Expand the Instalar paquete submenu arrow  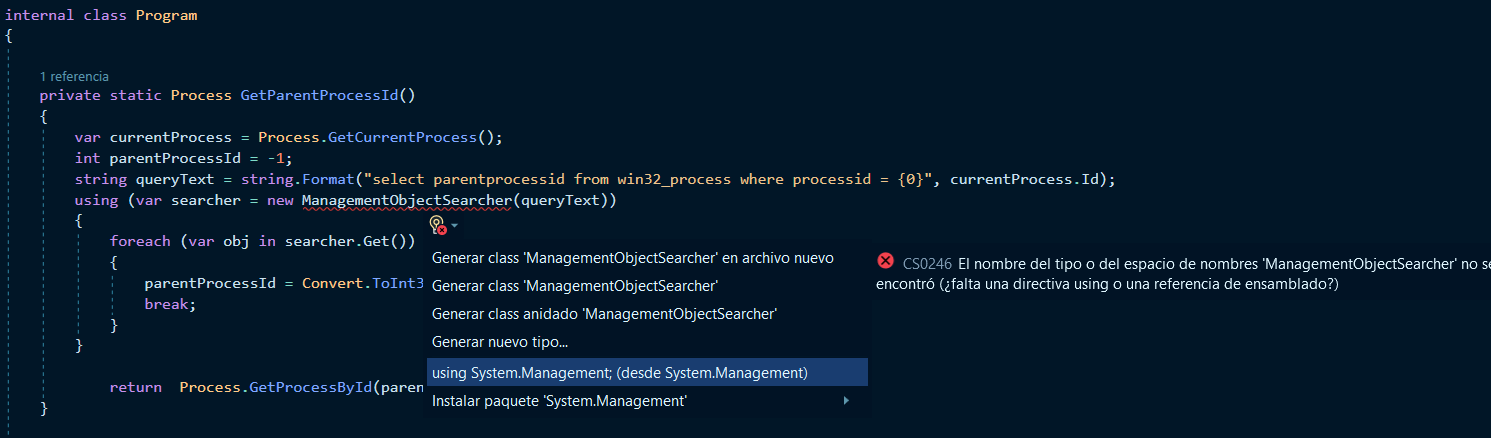pyautogui.click(x=846, y=401)
